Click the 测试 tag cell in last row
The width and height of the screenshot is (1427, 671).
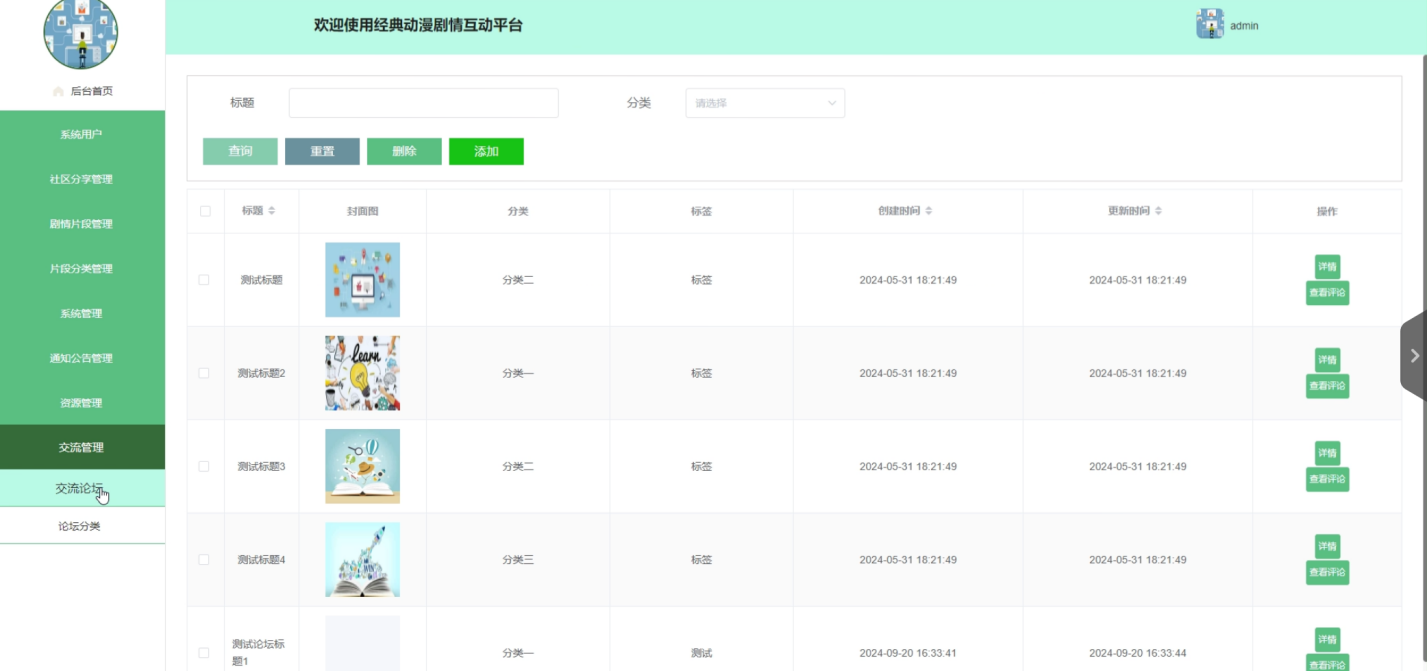point(701,653)
